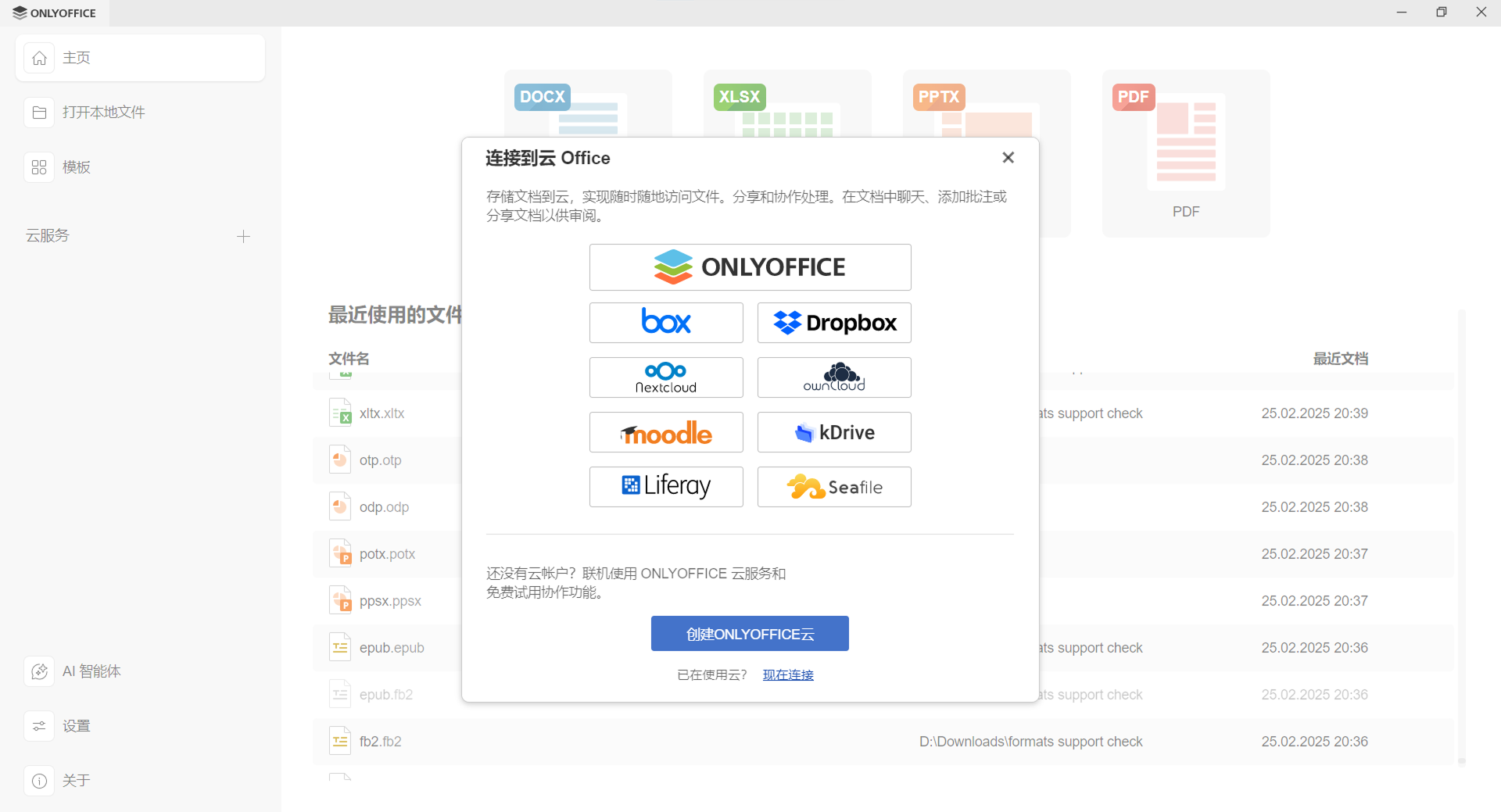The height and width of the screenshot is (812, 1501).
Task: Open the PDF creation card
Action: pos(1185,153)
